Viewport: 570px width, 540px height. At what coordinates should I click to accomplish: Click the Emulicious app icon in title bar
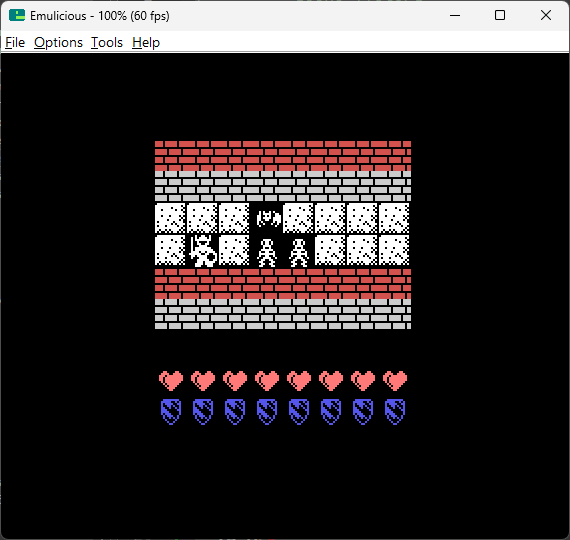[x=17, y=15]
